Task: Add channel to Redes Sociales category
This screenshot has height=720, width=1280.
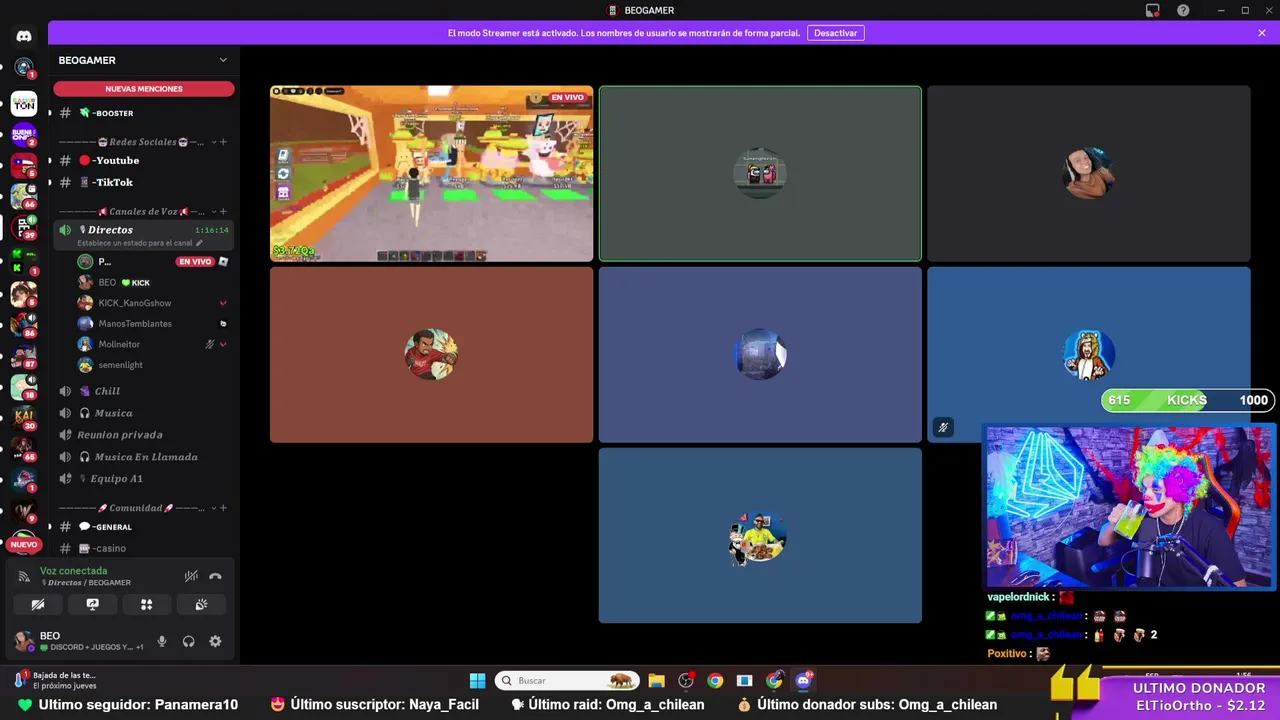Action: point(223,142)
